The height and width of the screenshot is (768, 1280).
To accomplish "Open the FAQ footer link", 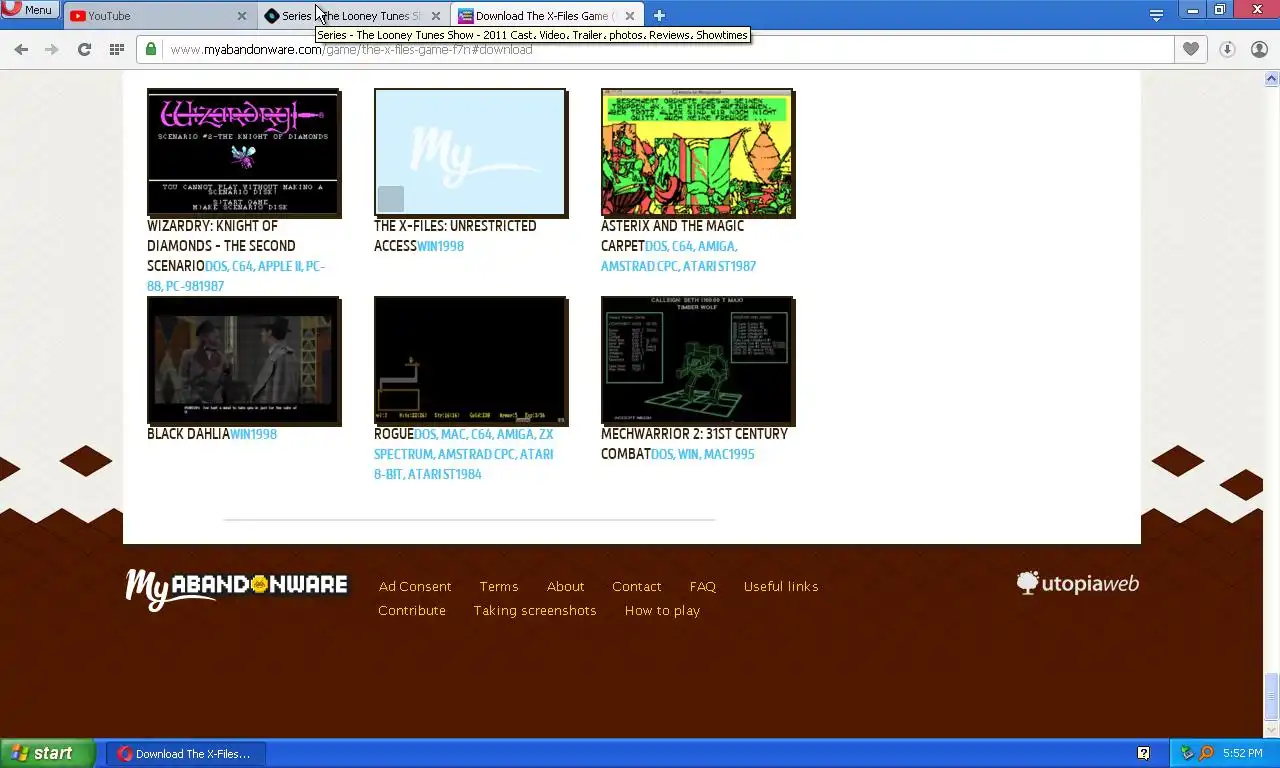I will click(703, 586).
